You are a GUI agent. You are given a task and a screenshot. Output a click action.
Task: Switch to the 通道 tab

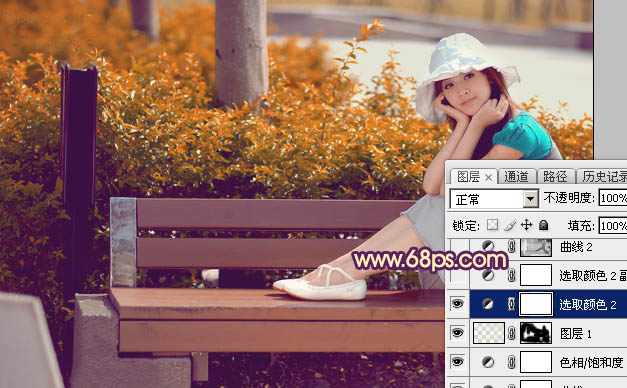pos(516,176)
